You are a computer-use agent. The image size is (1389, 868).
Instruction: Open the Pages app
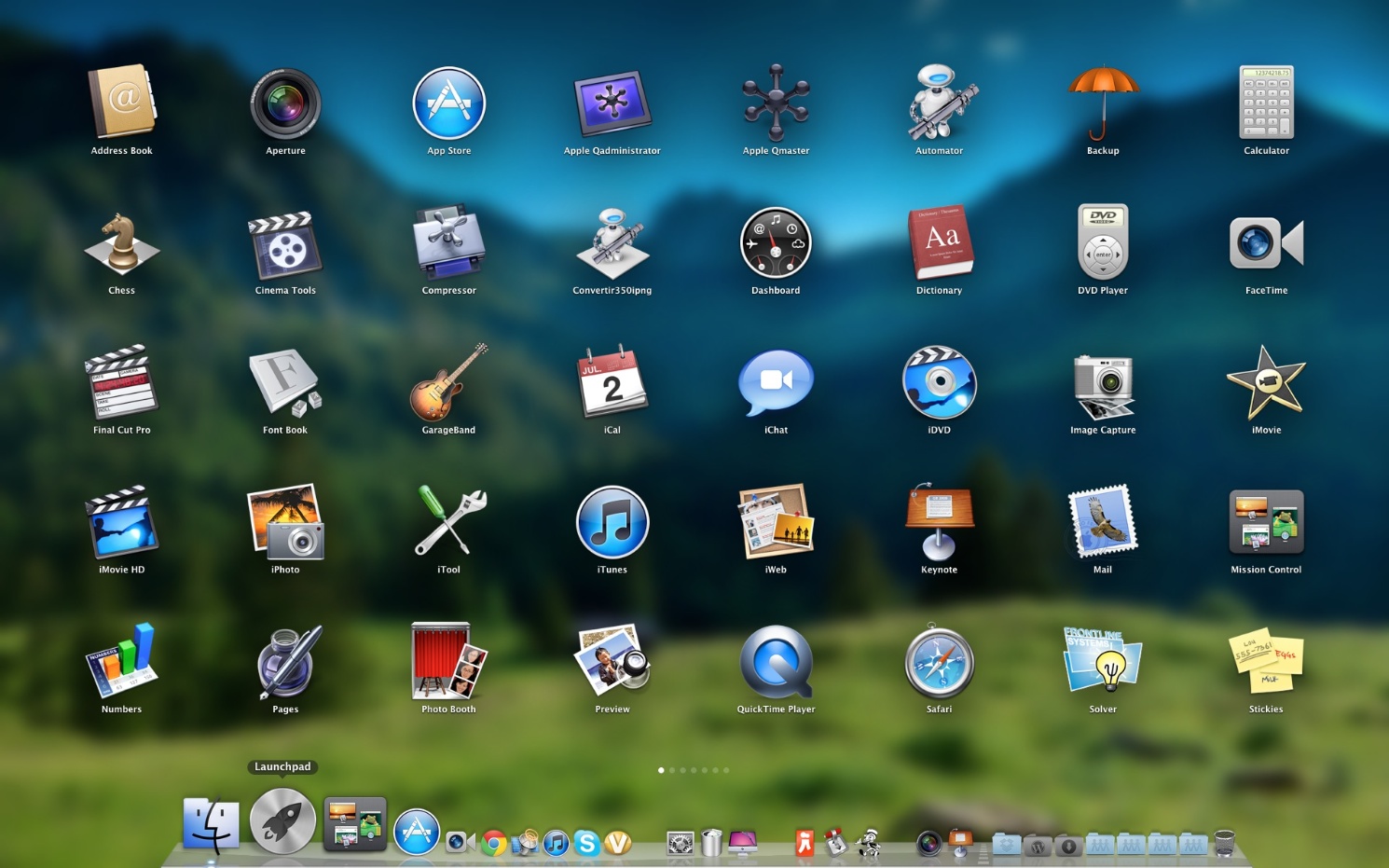pyautogui.click(x=289, y=661)
